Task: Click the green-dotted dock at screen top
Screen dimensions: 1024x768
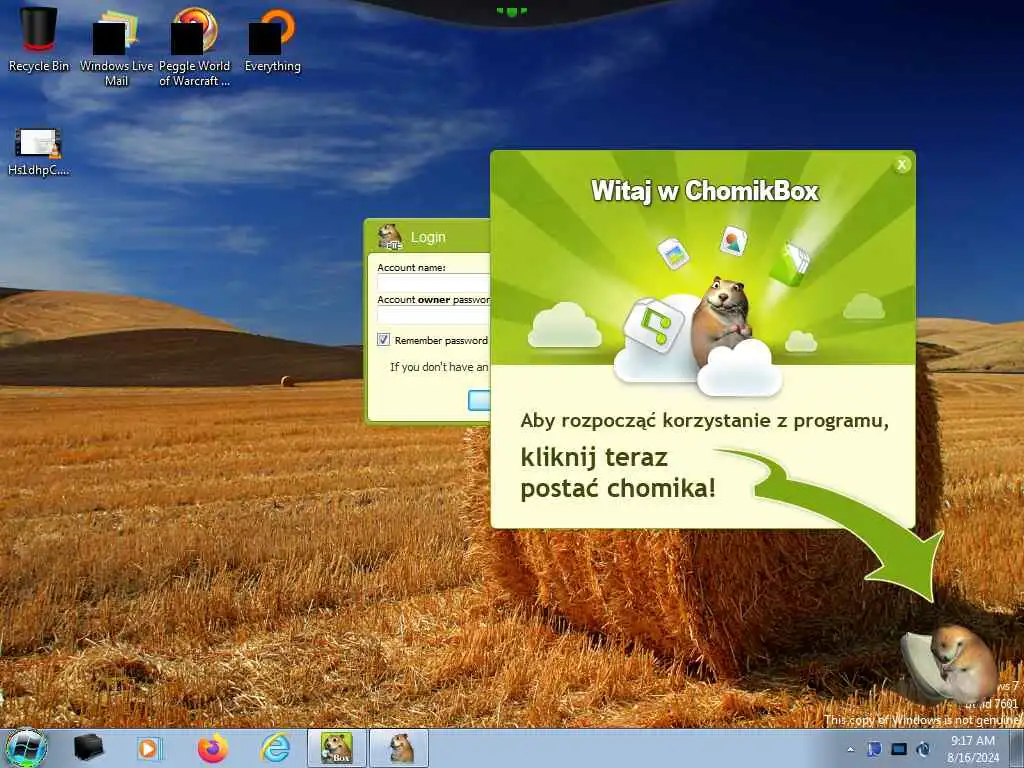Action: tap(512, 12)
